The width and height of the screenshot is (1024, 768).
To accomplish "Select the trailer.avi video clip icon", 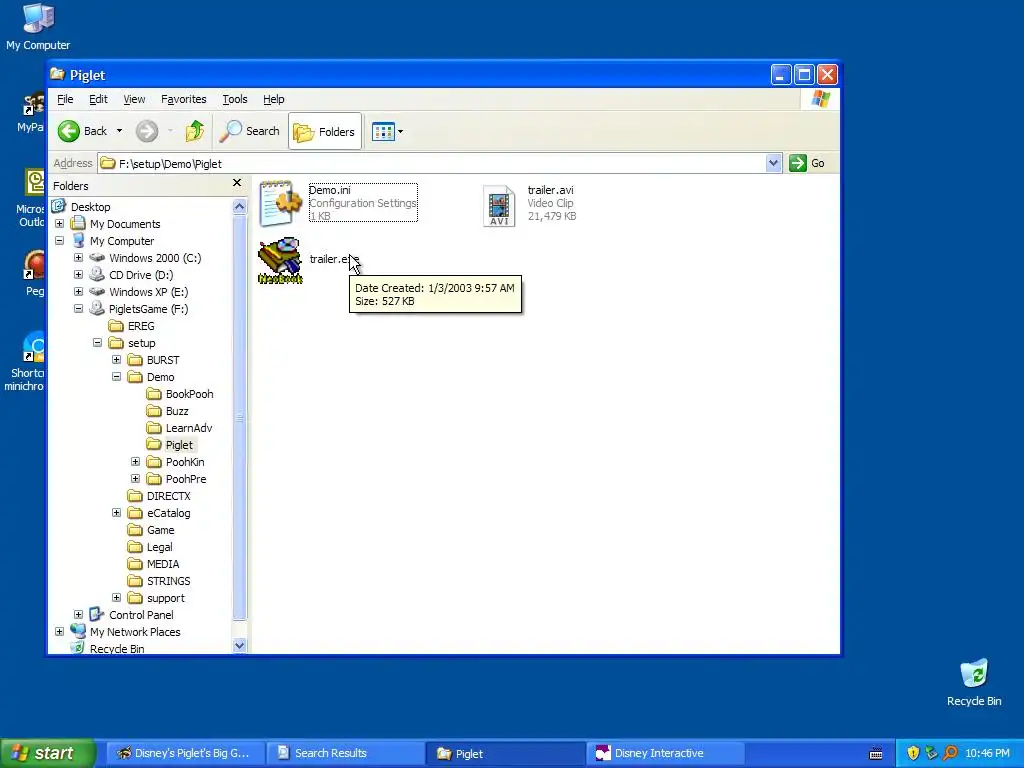I will [499, 206].
